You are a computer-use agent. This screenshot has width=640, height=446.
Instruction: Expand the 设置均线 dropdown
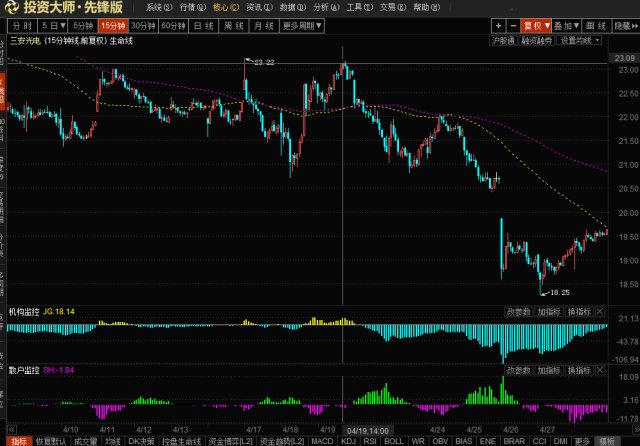[577, 41]
